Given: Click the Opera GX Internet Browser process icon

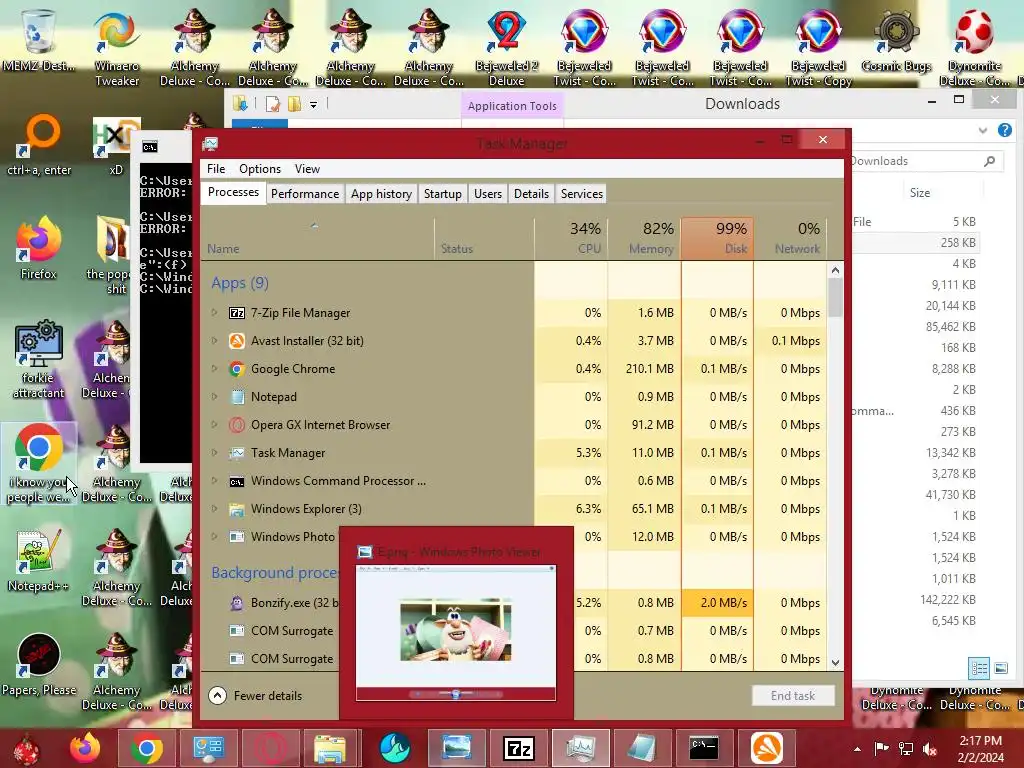Looking at the screenshot, I should pyautogui.click(x=236, y=425).
